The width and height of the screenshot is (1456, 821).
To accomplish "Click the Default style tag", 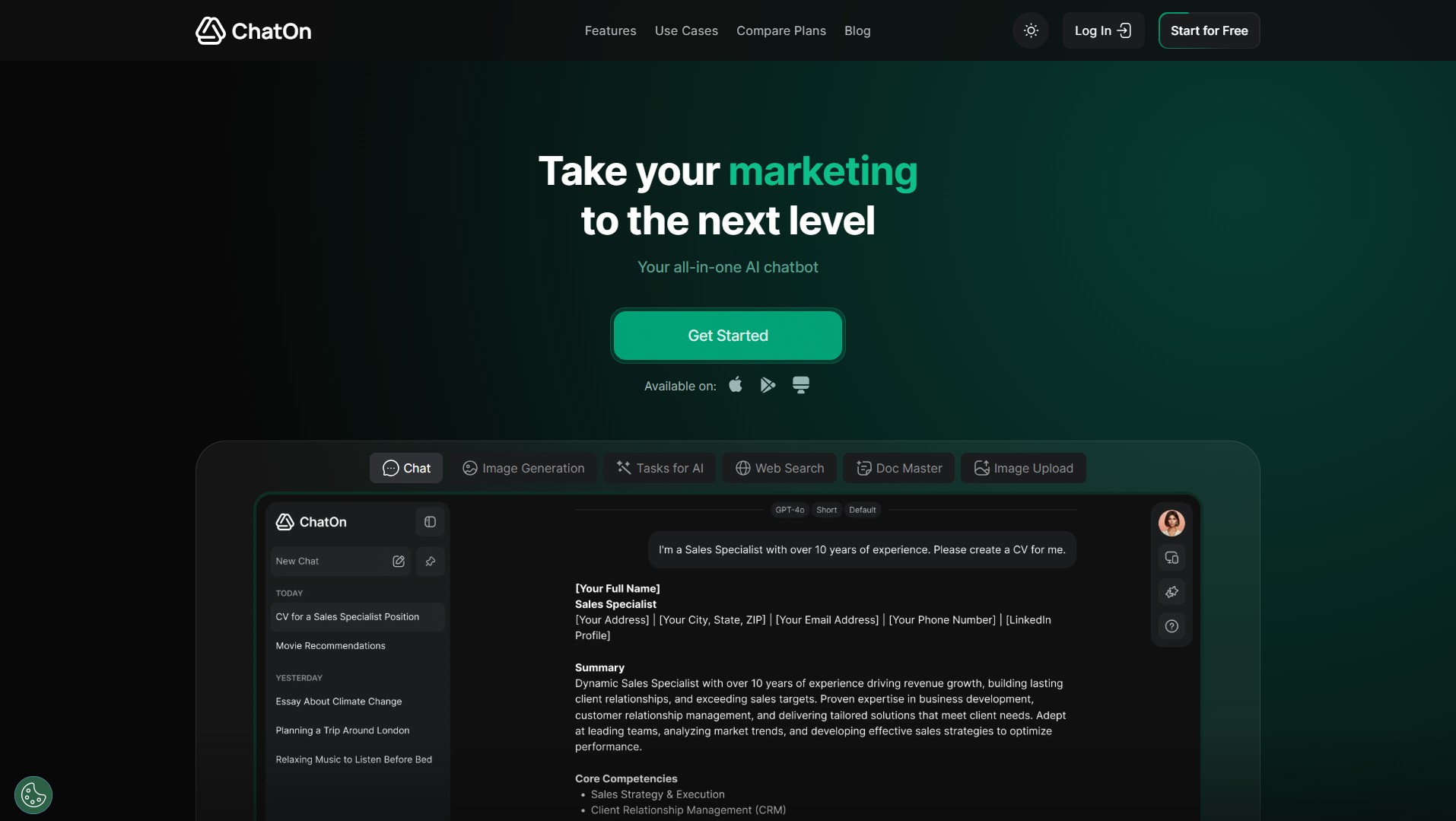I will coord(862,510).
